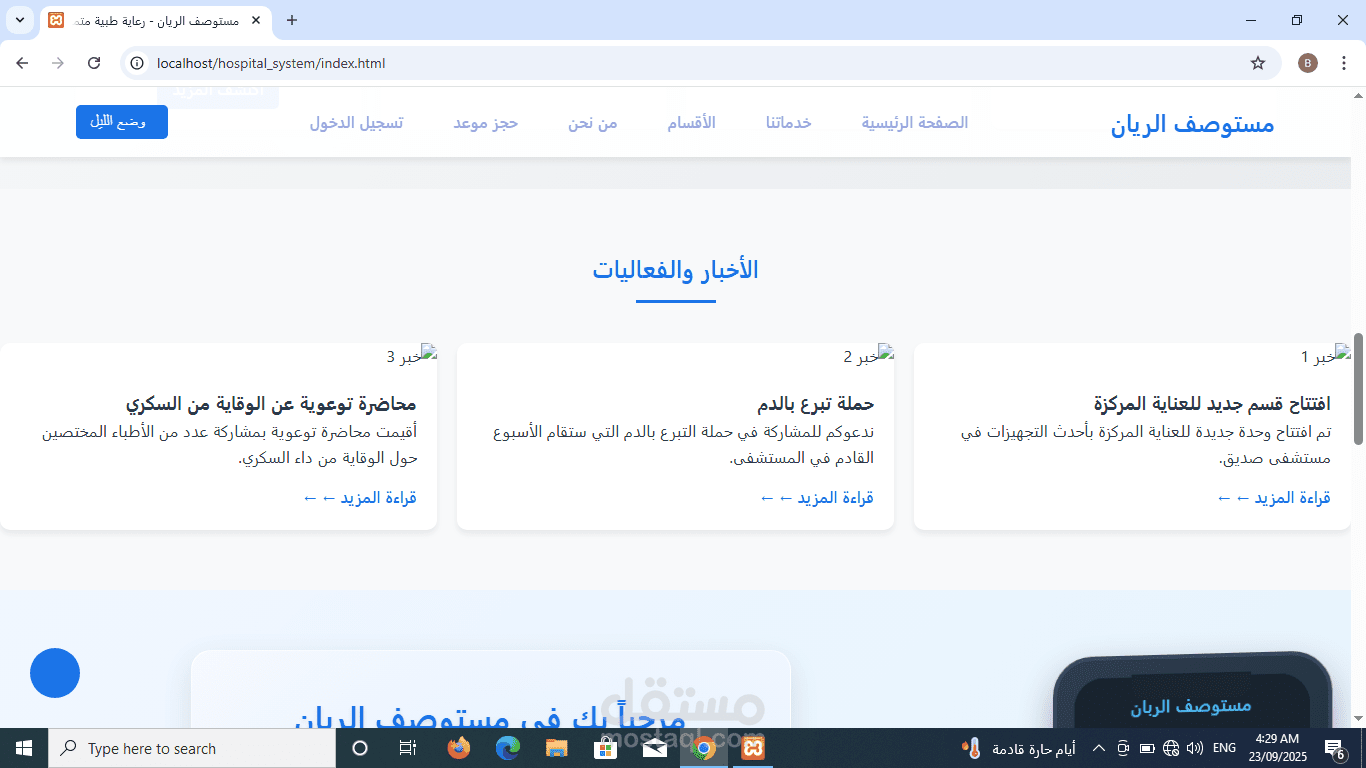The width and height of the screenshot is (1366, 768).
Task: Read more on افتتاح قسم جديد card
Action: tap(1274, 498)
